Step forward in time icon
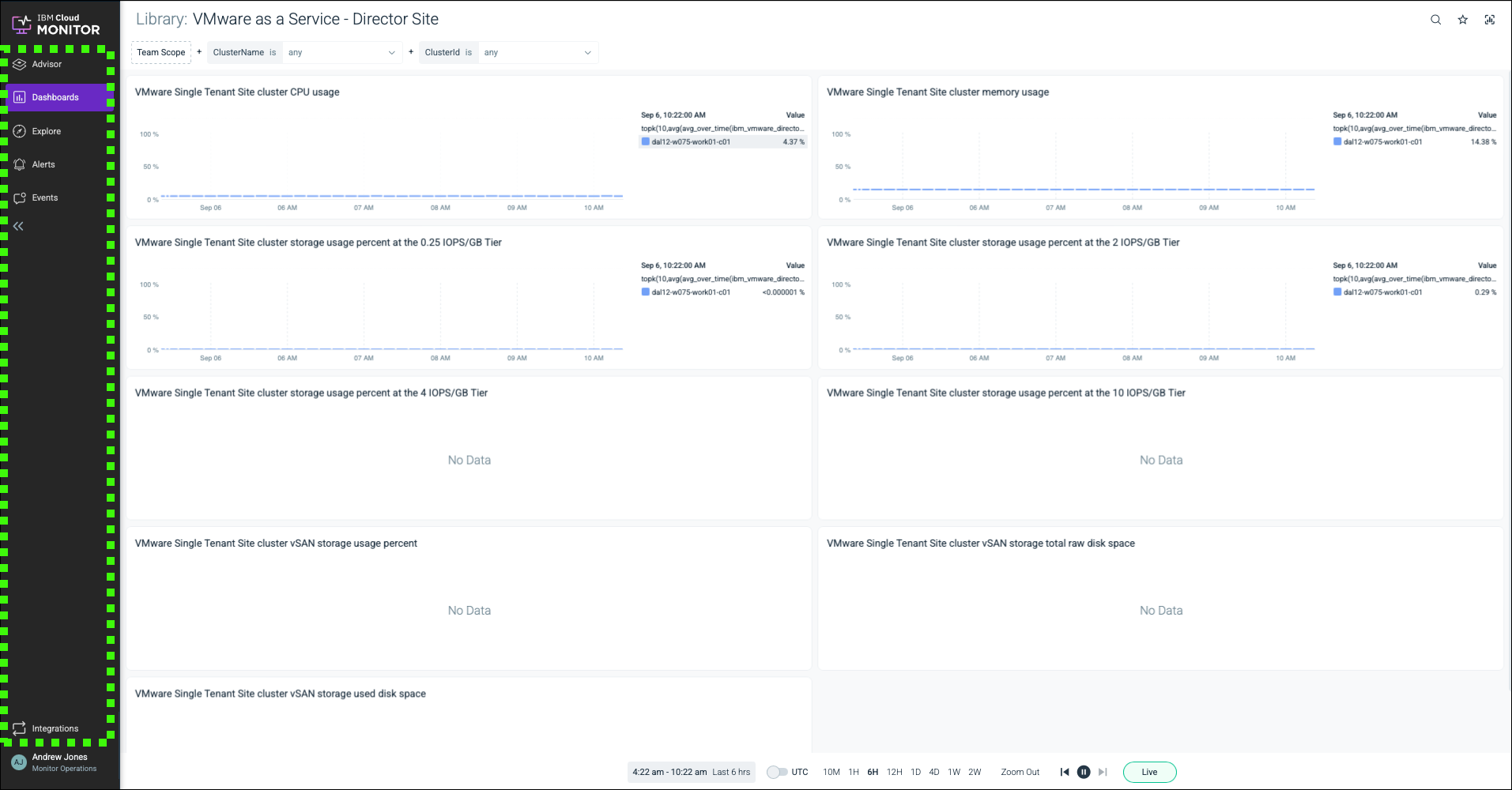Screen dimensions: 1512x790 tap(1103, 772)
